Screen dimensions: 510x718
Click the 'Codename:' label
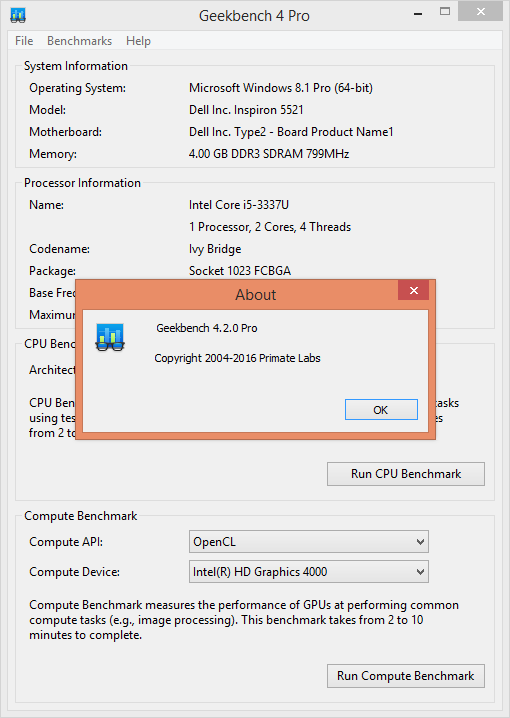point(60,249)
